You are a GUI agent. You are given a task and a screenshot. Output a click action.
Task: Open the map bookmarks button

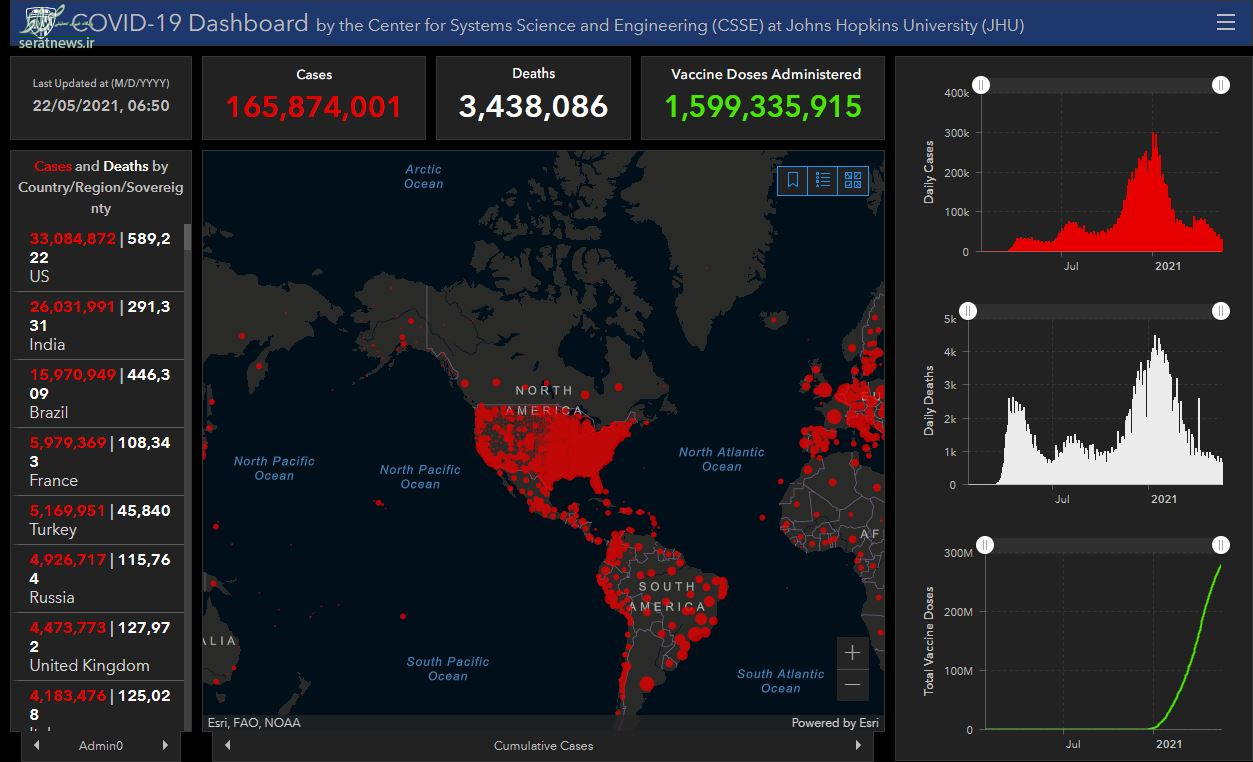tap(793, 180)
